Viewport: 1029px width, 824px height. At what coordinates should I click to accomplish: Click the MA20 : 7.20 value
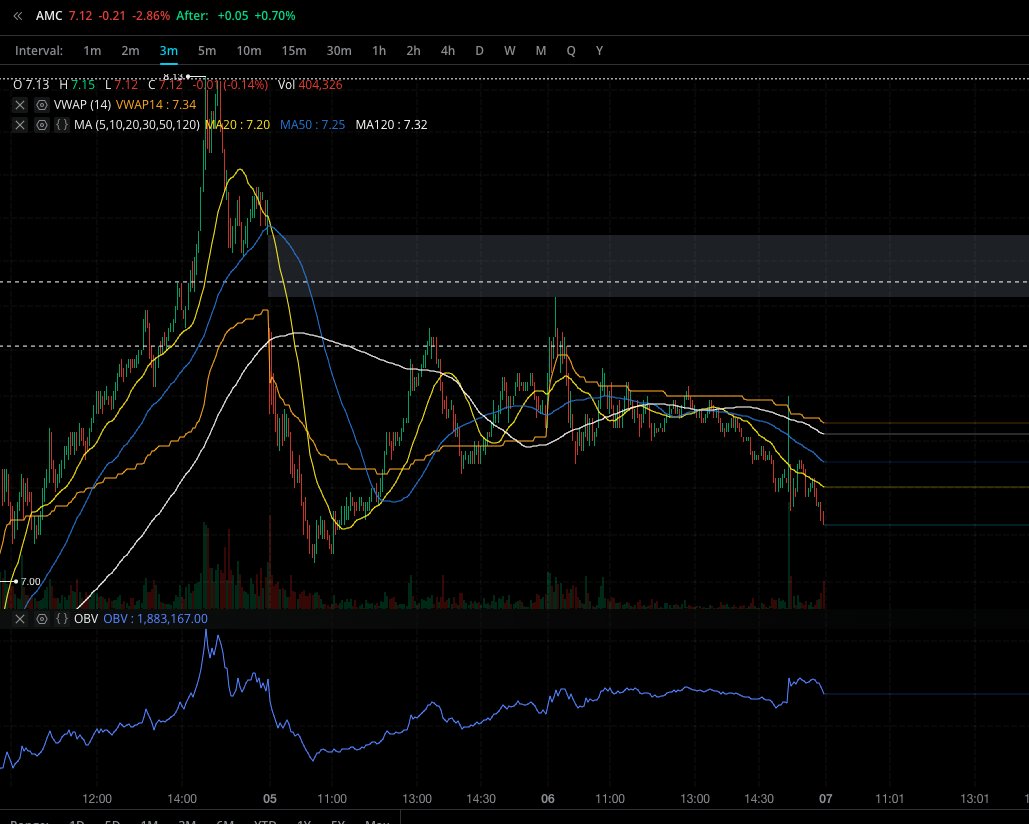coord(238,125)
